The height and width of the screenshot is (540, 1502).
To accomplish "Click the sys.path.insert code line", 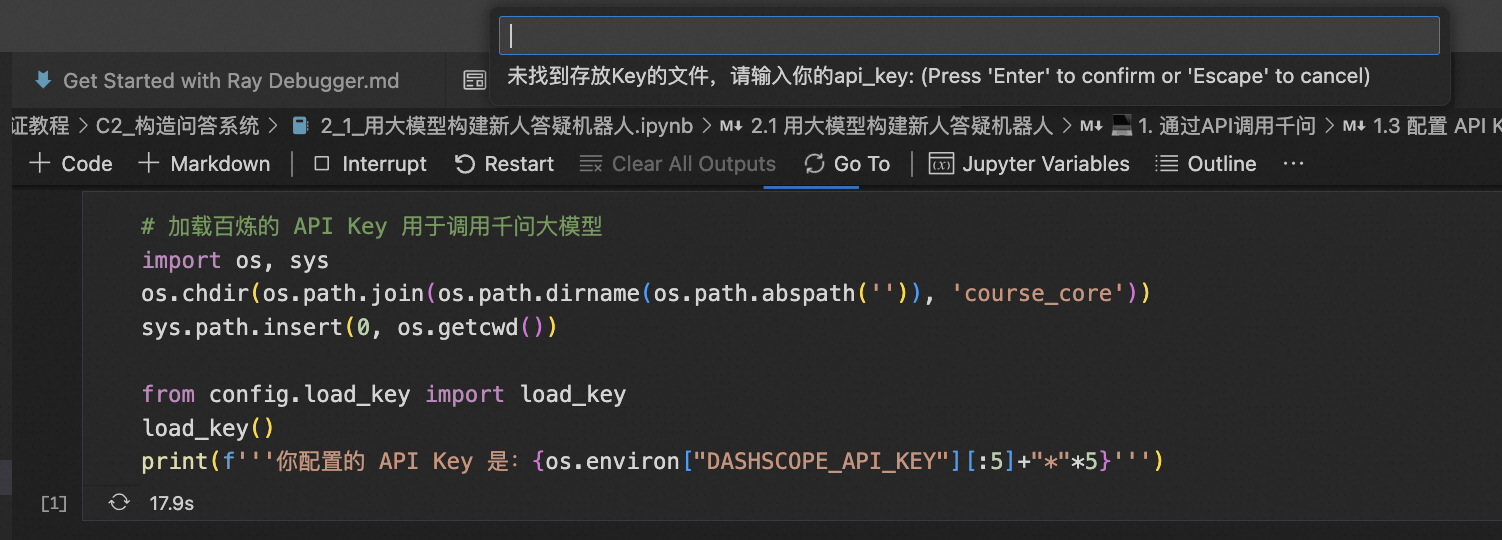I will [x=349, y=327].
